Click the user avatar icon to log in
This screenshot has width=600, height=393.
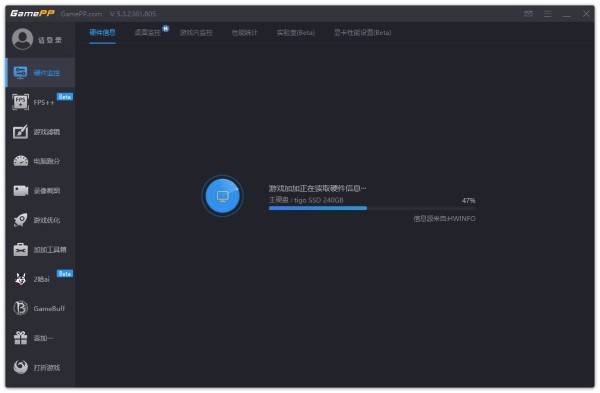[22, 39]
